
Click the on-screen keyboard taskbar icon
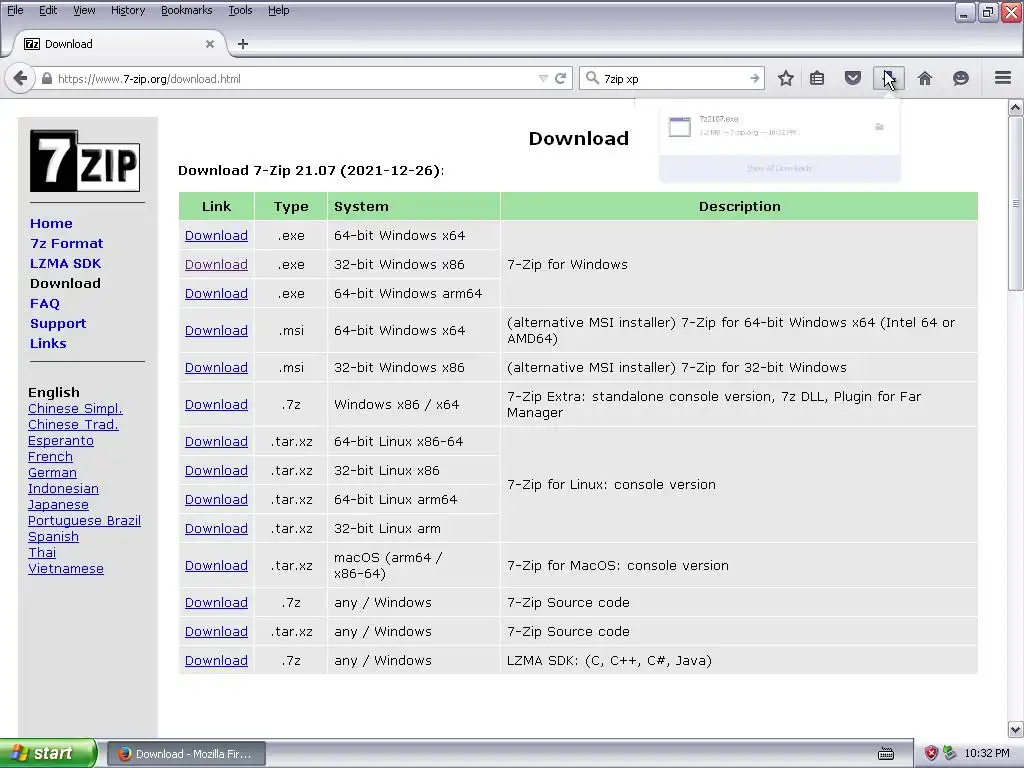(886, 754)
